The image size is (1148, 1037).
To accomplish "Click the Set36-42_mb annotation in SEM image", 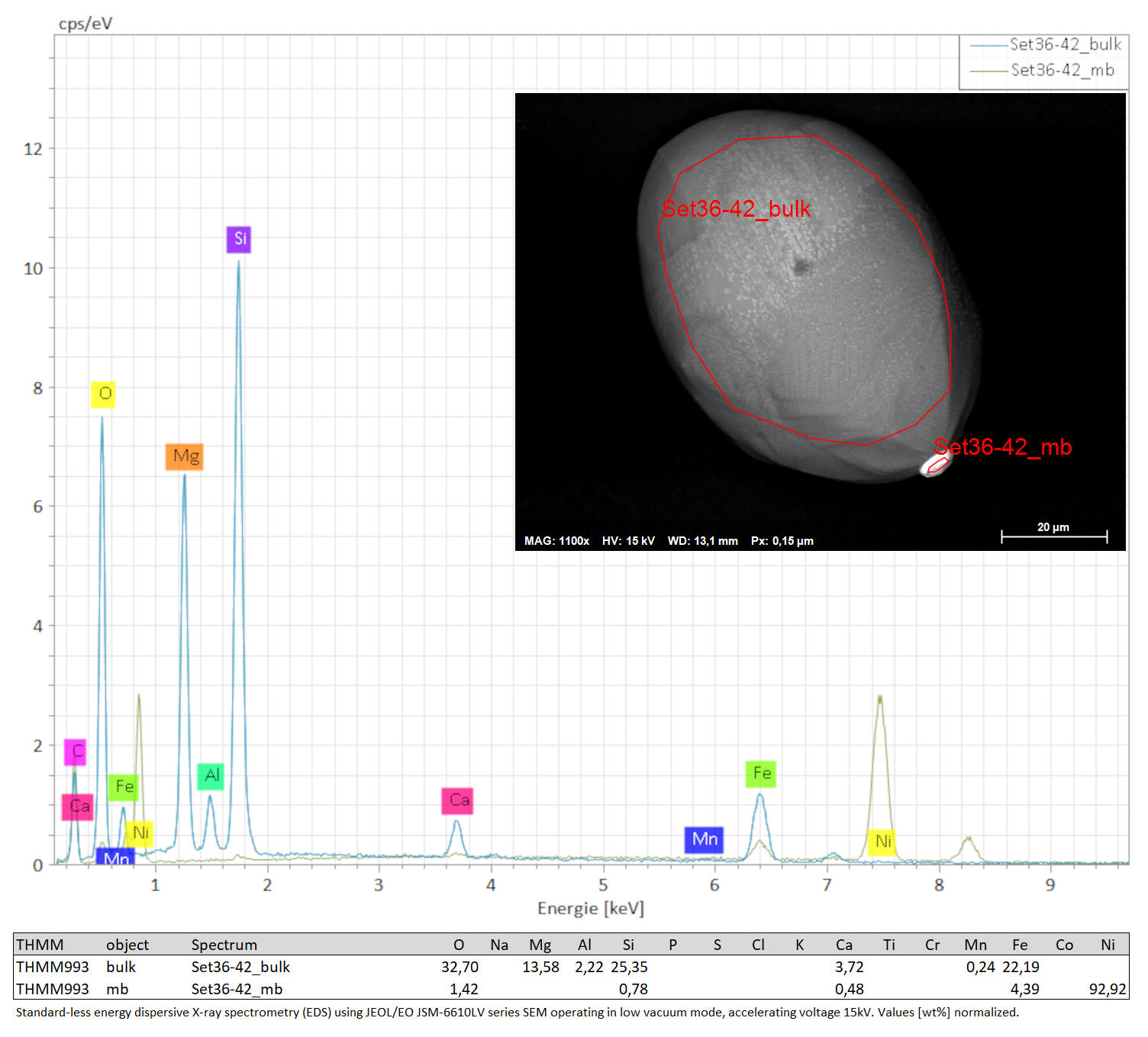I will tap(1003, 447).
